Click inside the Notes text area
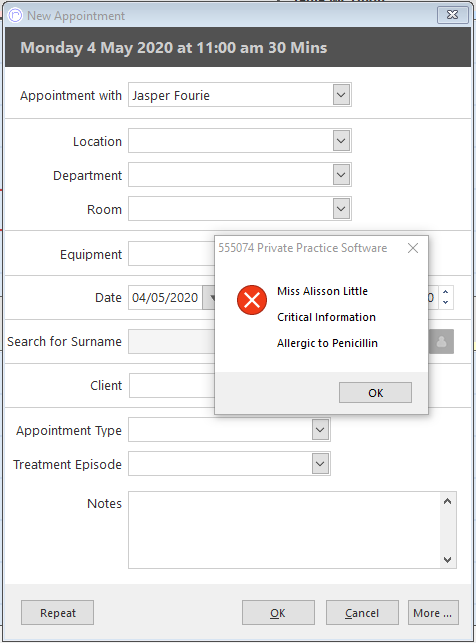476x643 pixels. tap(285, 530)
